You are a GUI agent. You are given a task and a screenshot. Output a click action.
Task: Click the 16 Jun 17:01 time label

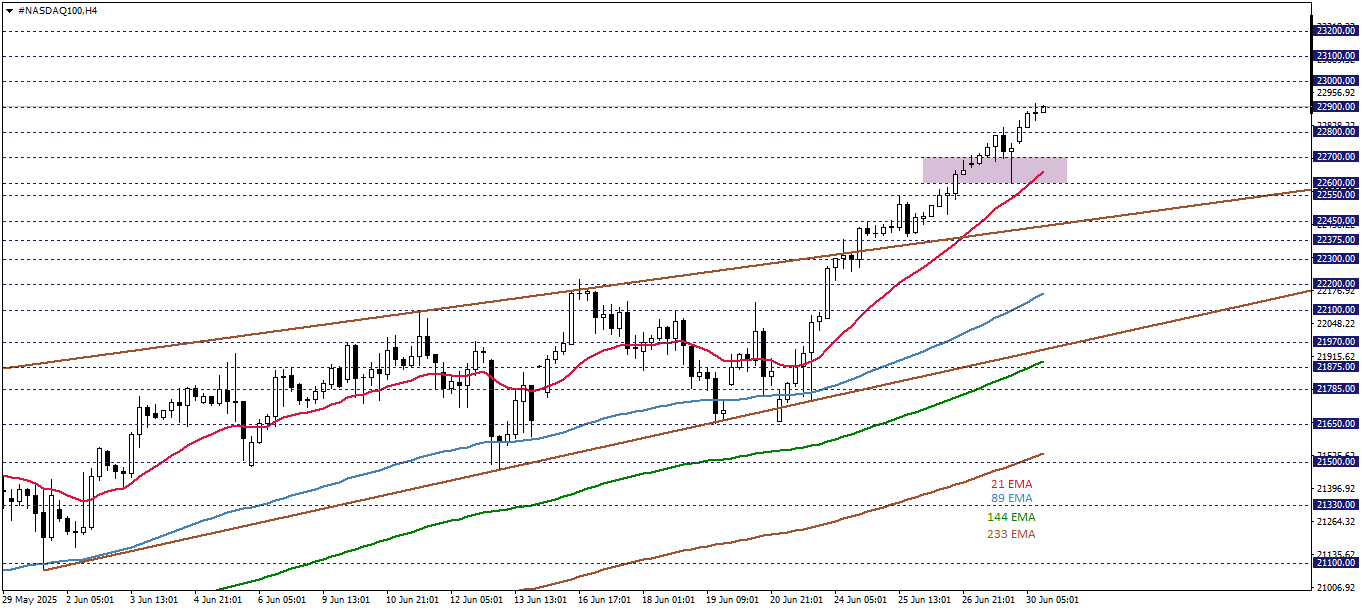click(605, 600)
